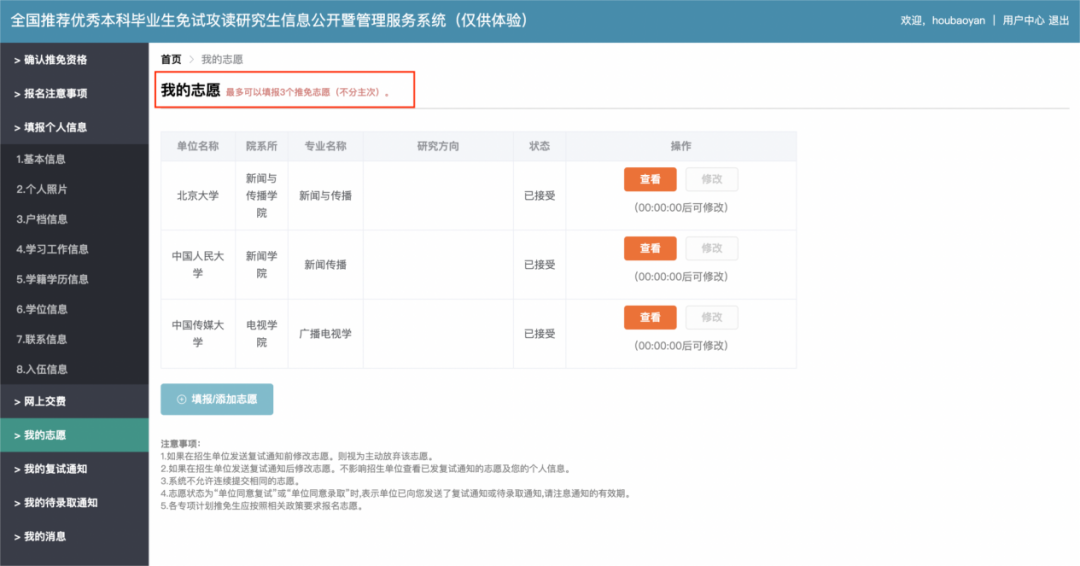
Task: Select 2.个人照片 in the sidebar
Action: [x=74, y=189]
